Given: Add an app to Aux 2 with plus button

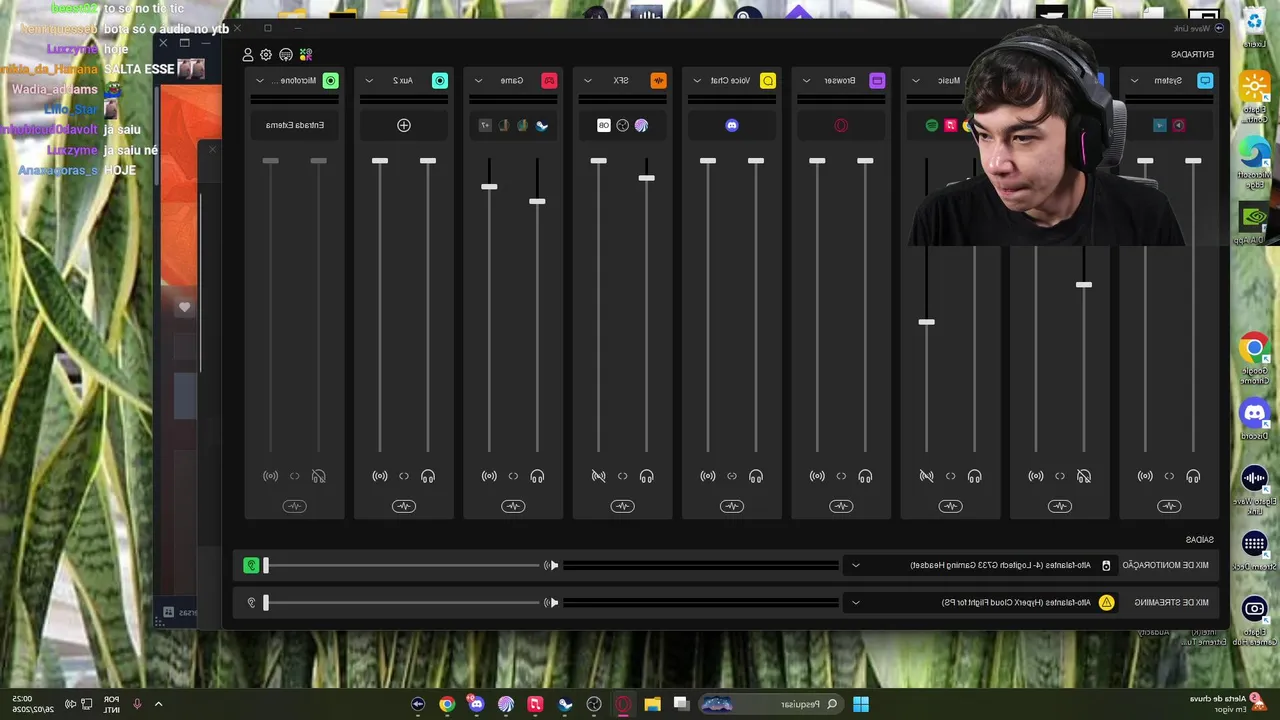Looking at the screenshot, I should (x=404, y=125).
